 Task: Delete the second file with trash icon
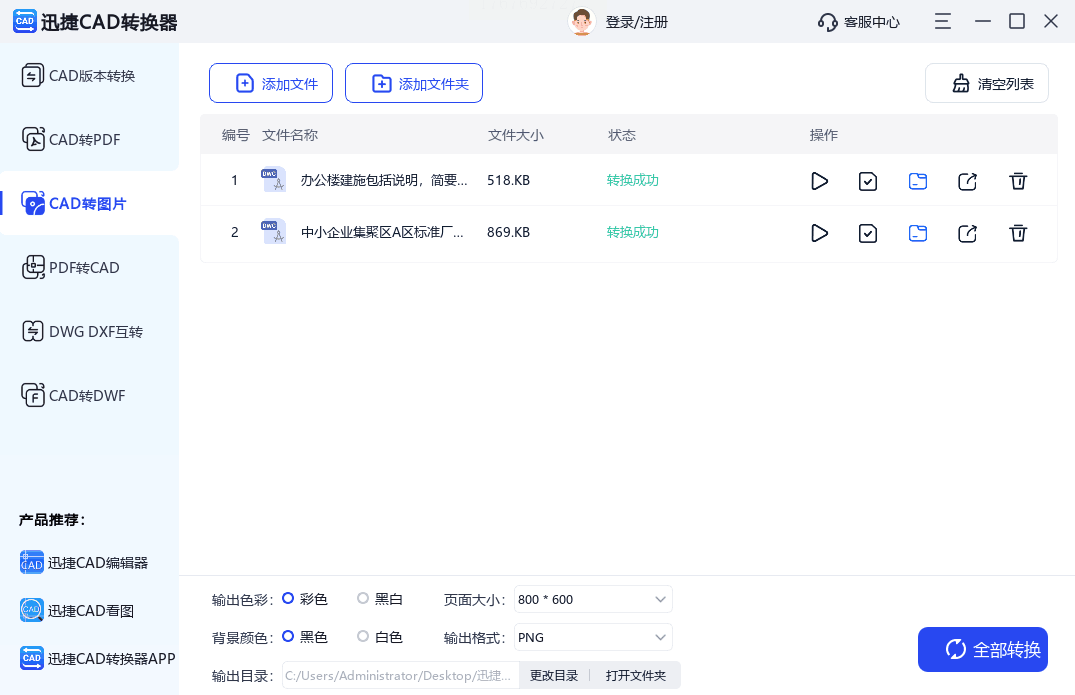[x=1018, y=233]
